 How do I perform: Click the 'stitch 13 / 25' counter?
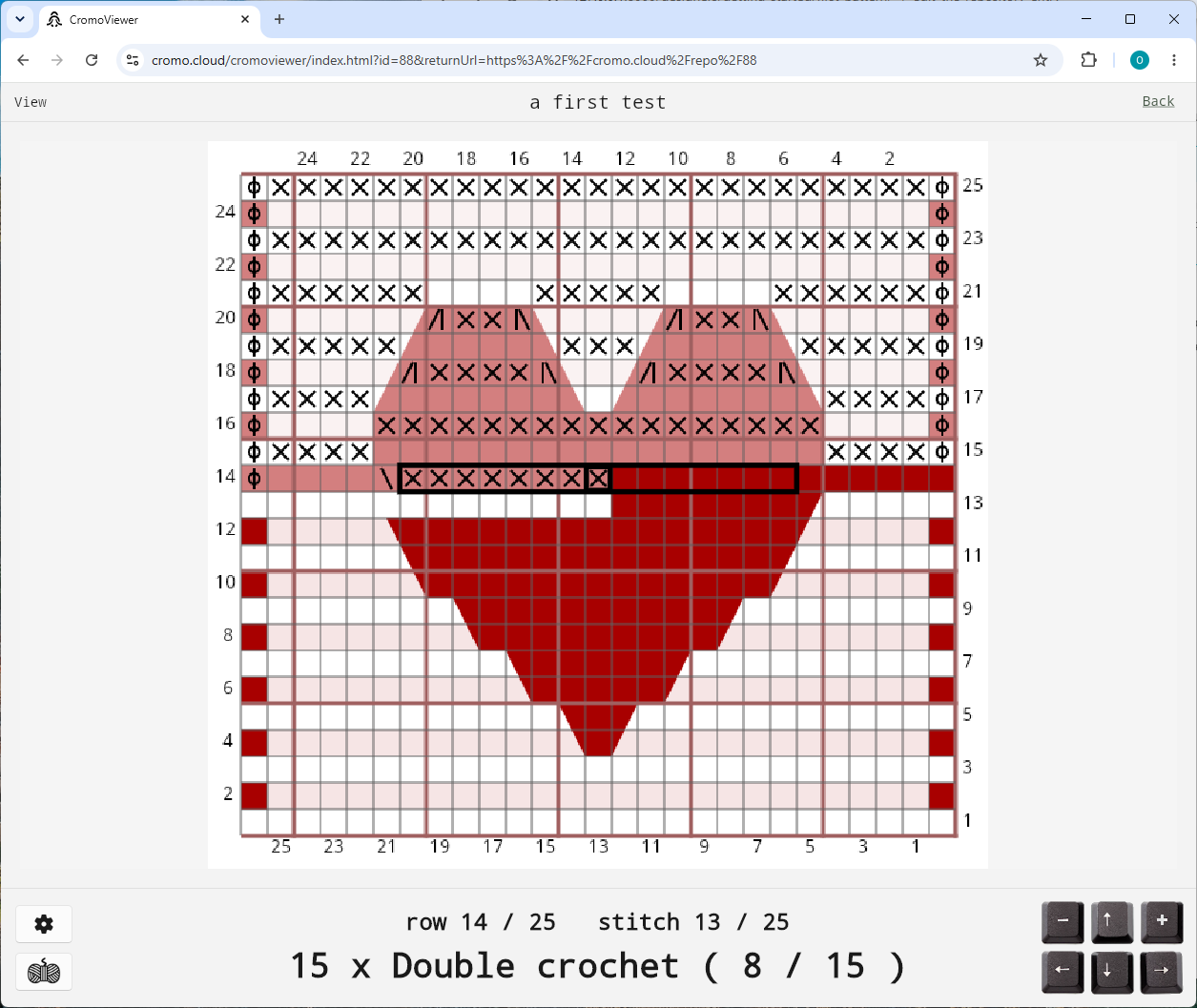(x=693, y=922)
